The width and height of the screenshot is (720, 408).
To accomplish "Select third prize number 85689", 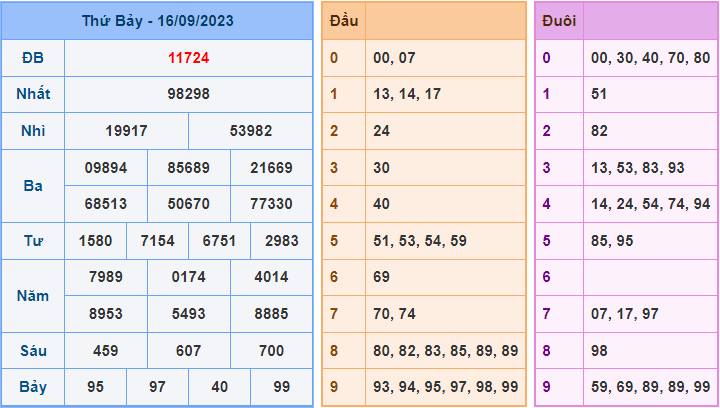I will click(x=188, y=168).
